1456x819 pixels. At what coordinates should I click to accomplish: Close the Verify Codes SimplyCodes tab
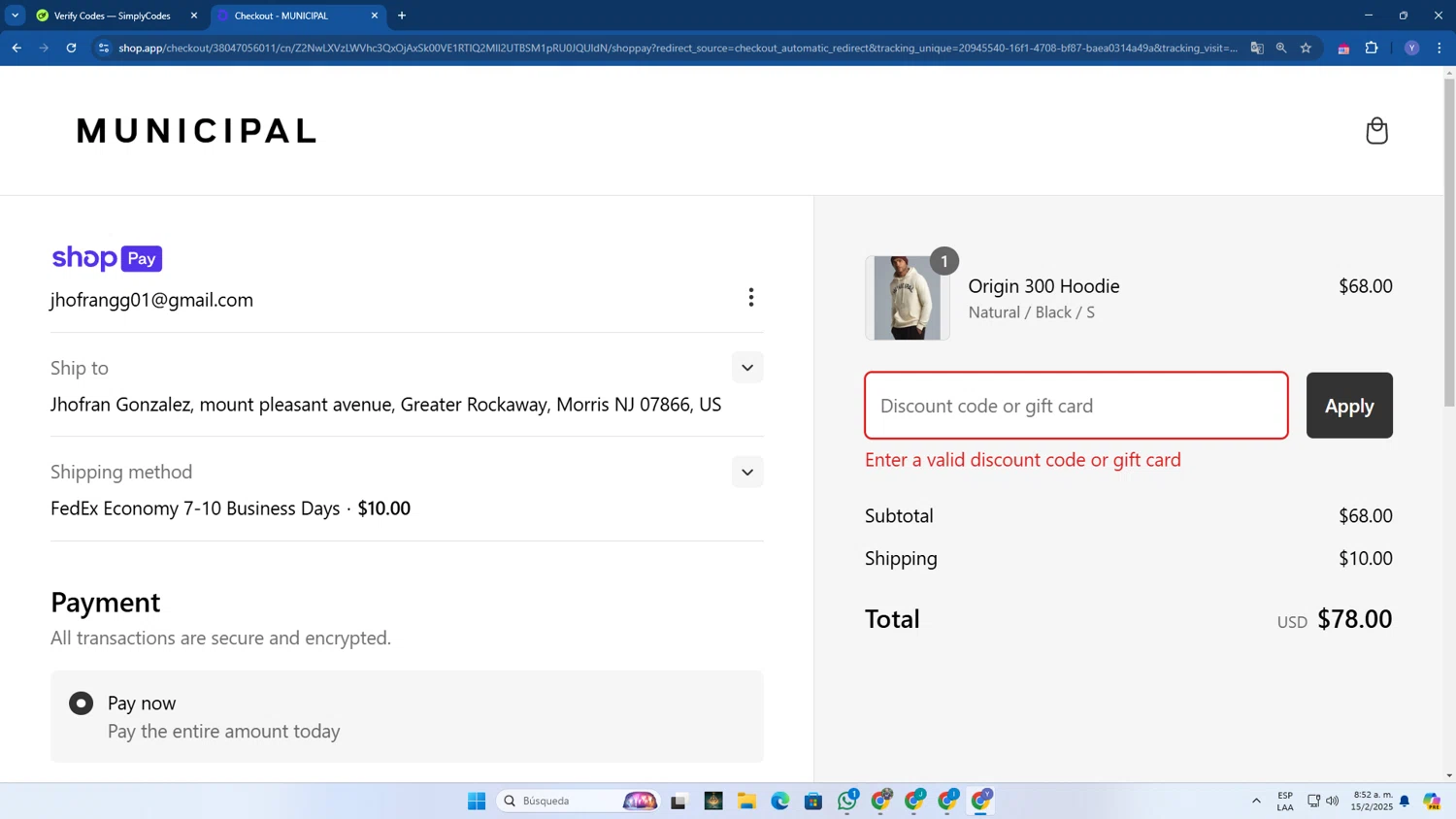(194, 16)
